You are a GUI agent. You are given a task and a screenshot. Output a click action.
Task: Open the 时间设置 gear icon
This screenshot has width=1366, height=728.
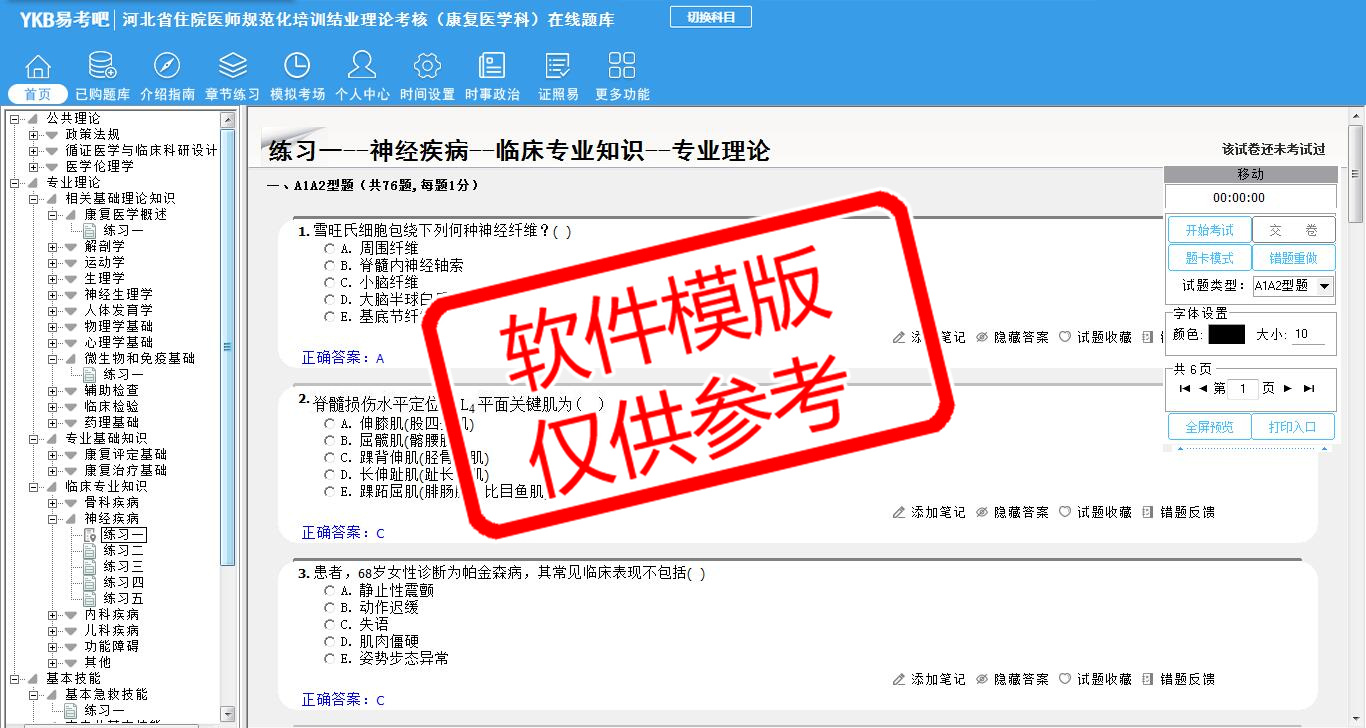pyautogui.click(x=427, y=67)
